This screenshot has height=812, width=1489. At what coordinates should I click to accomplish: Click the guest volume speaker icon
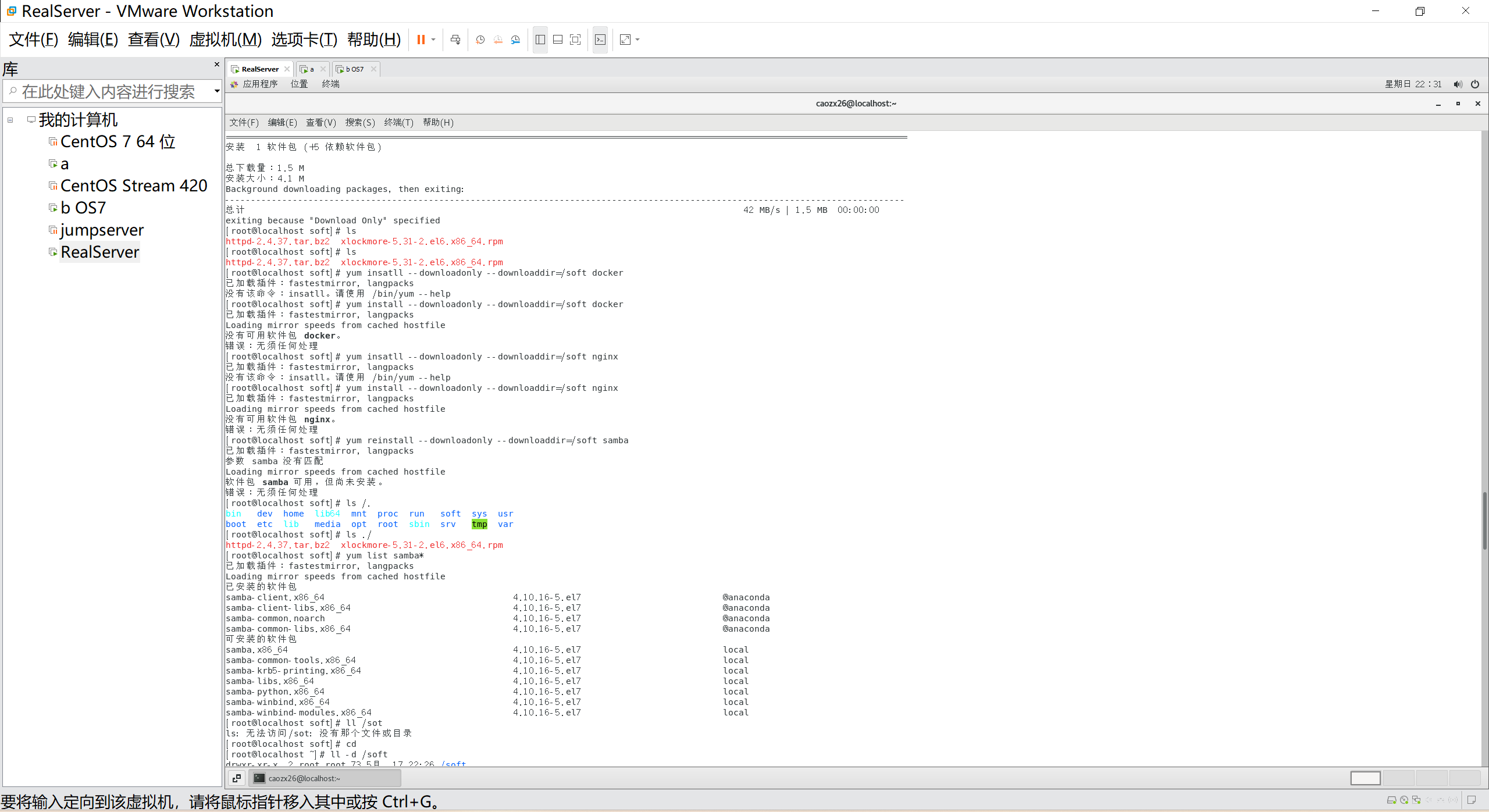click(1457, 84)
